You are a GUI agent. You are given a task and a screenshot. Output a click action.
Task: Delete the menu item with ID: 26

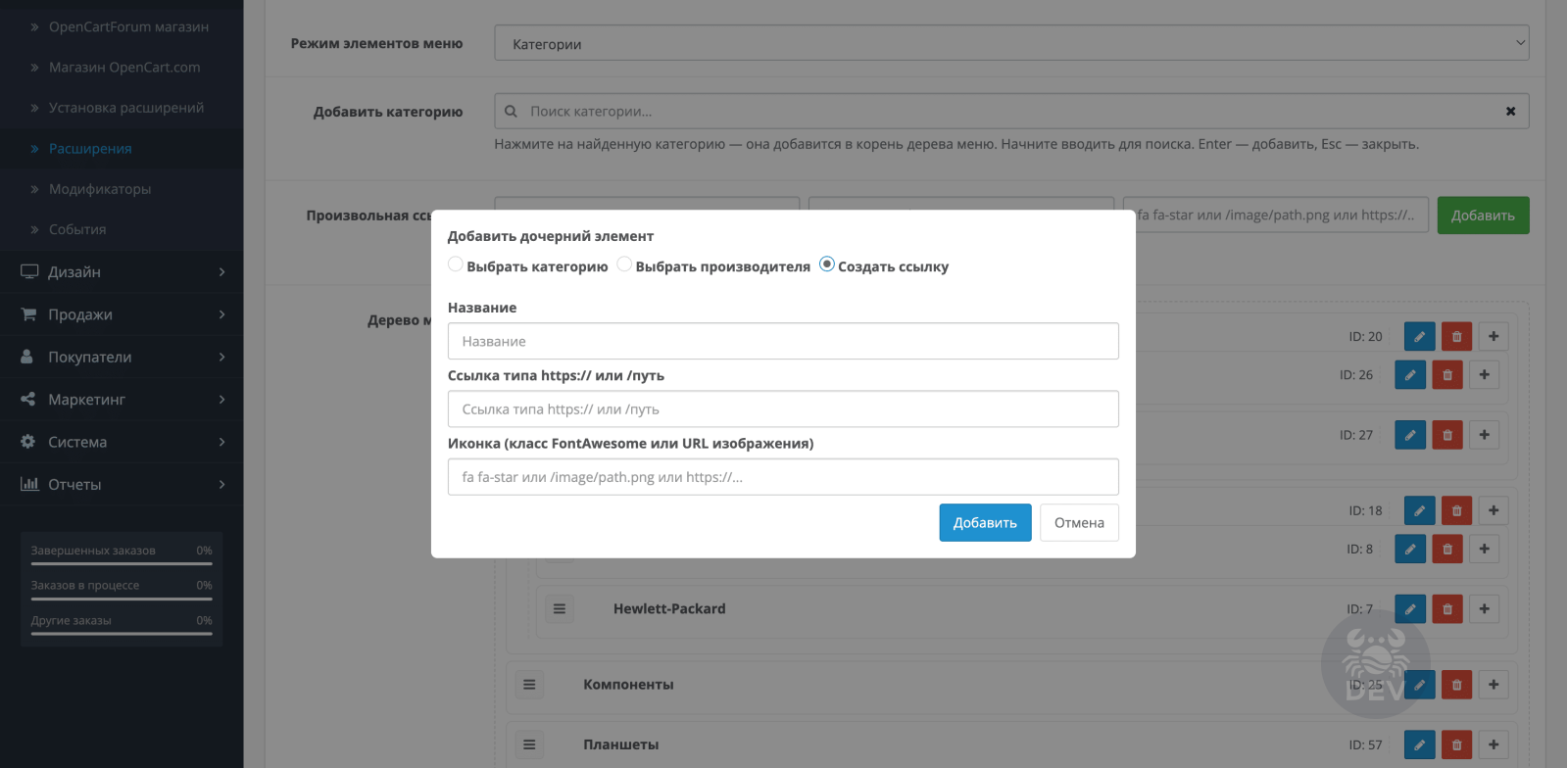pyautogui.click(x=1447, y=374)
